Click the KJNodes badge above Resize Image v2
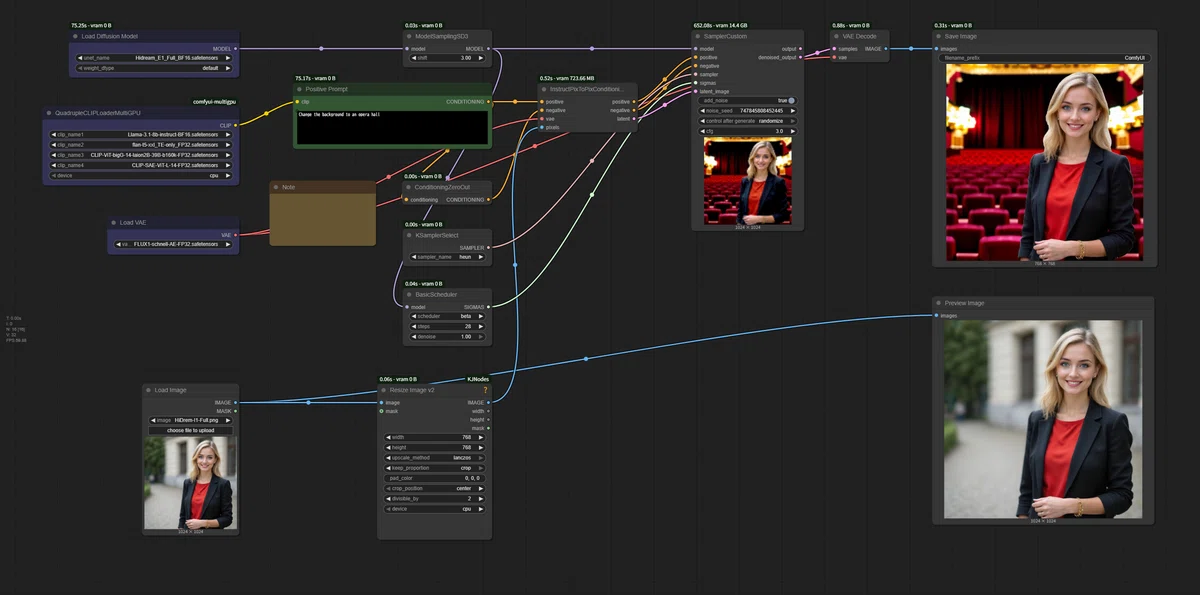The height and width of the screenshot is (595, 1200). coord(478,379)
